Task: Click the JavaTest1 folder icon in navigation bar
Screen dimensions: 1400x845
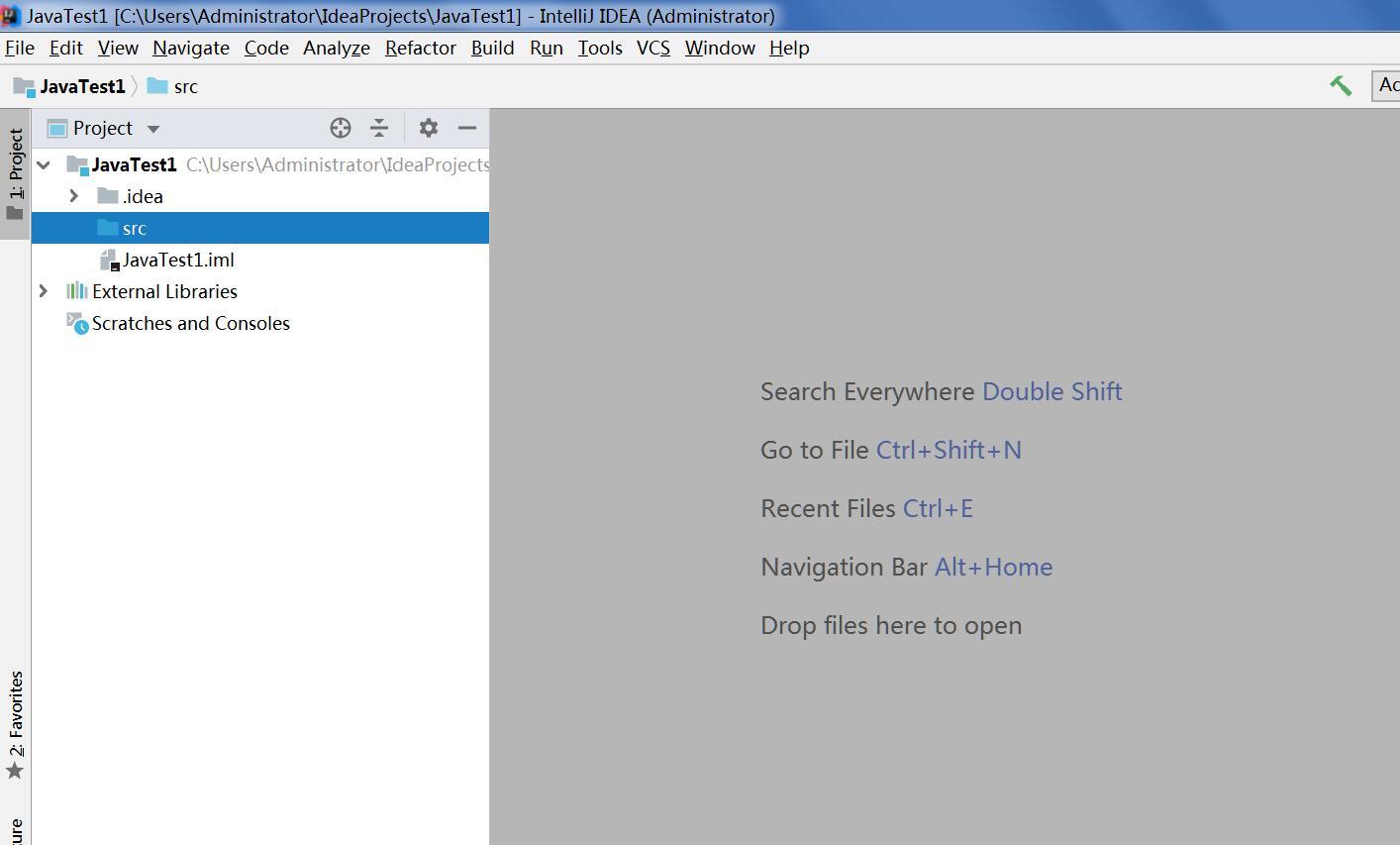Action: click(x=24, y=86)
